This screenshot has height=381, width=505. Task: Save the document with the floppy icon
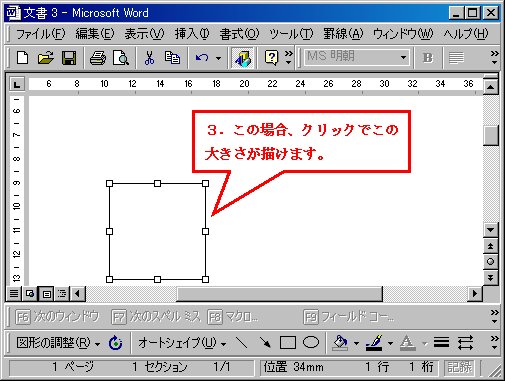click(x=69, y=58)
